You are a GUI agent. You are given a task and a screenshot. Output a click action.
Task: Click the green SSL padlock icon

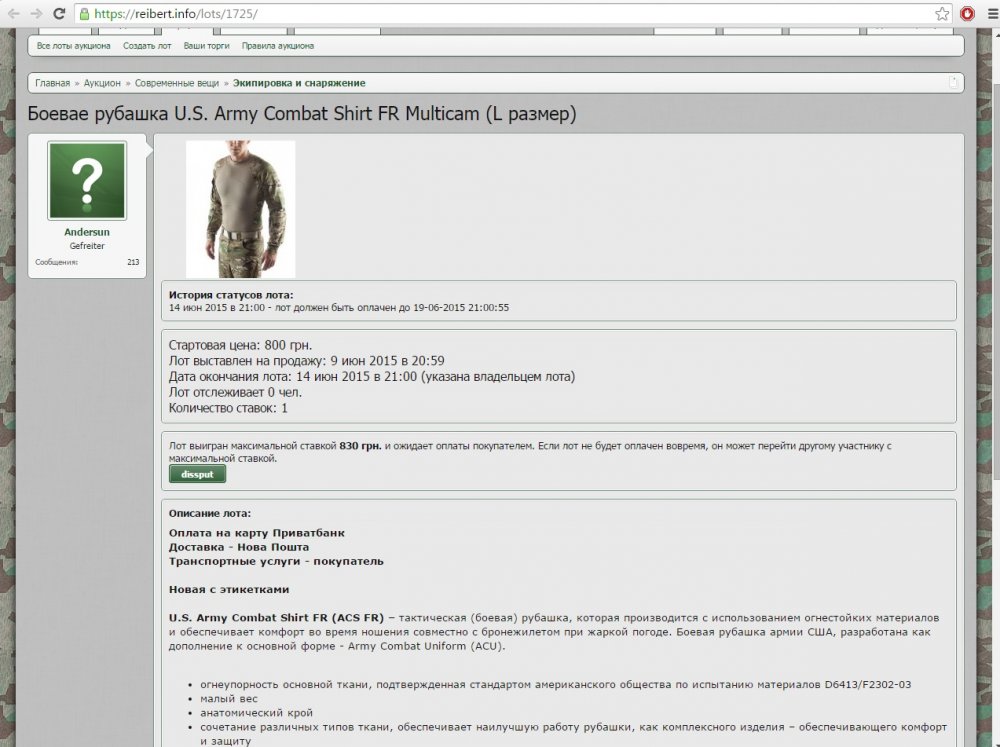coord(85,14)
